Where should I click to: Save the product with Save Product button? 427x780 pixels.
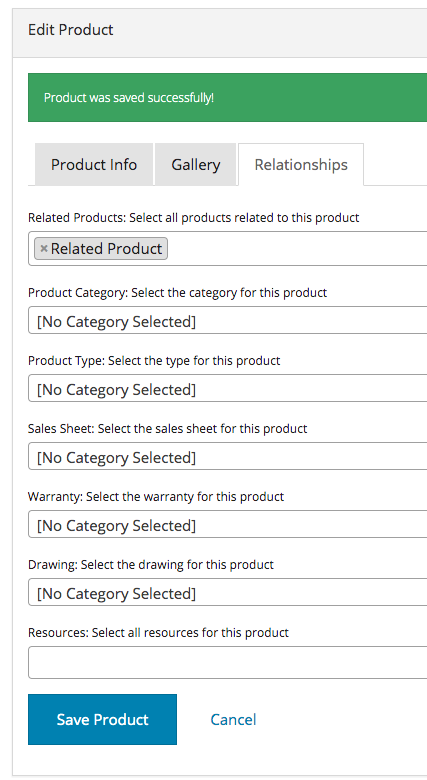tap(103, 719)
